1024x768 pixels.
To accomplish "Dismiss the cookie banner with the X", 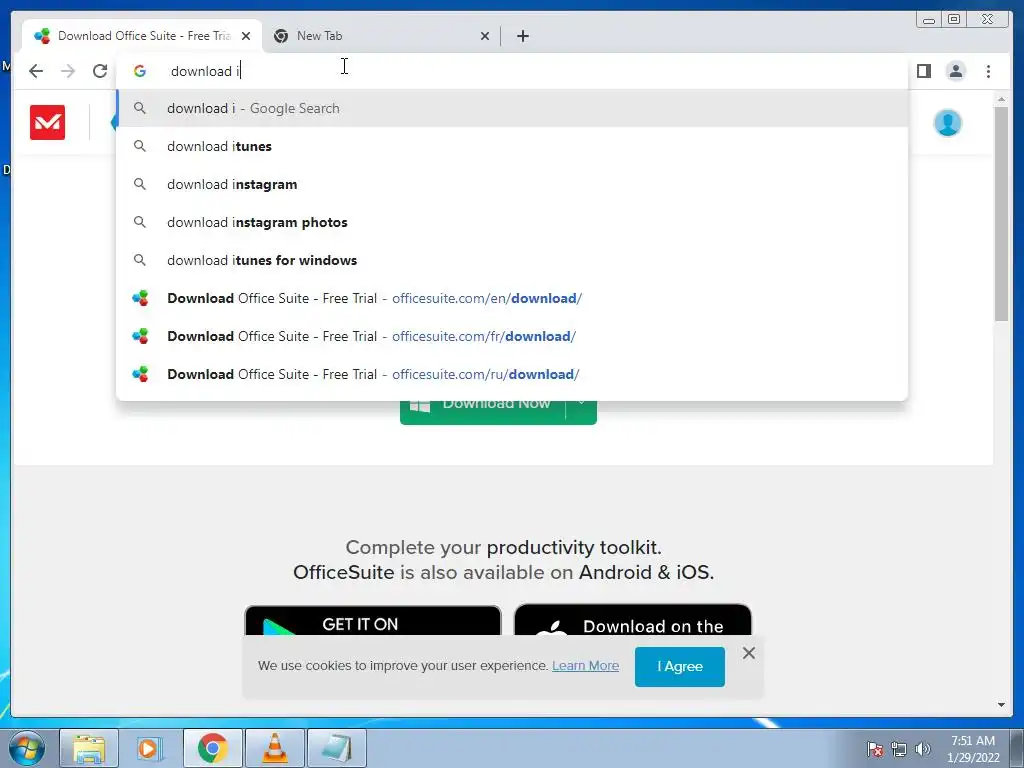I will click(x=748, y=653).
